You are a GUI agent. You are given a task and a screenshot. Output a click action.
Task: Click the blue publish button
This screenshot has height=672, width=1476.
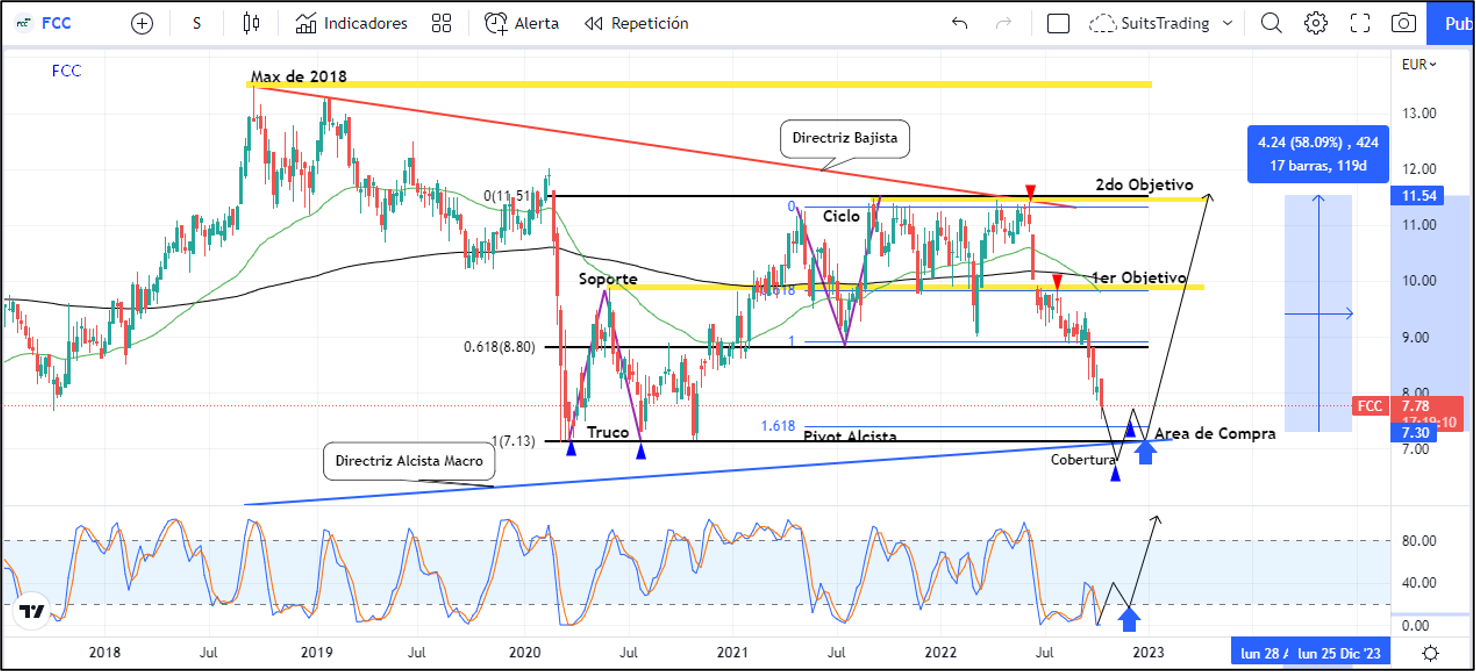tap(1455, 23)
